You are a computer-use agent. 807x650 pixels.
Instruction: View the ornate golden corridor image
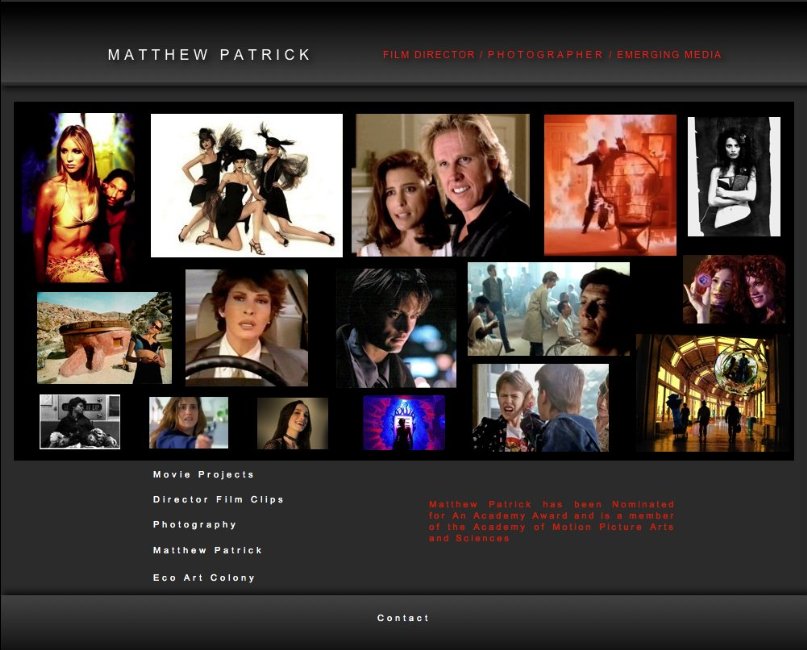pyautogui.click(x=709, y=393)
